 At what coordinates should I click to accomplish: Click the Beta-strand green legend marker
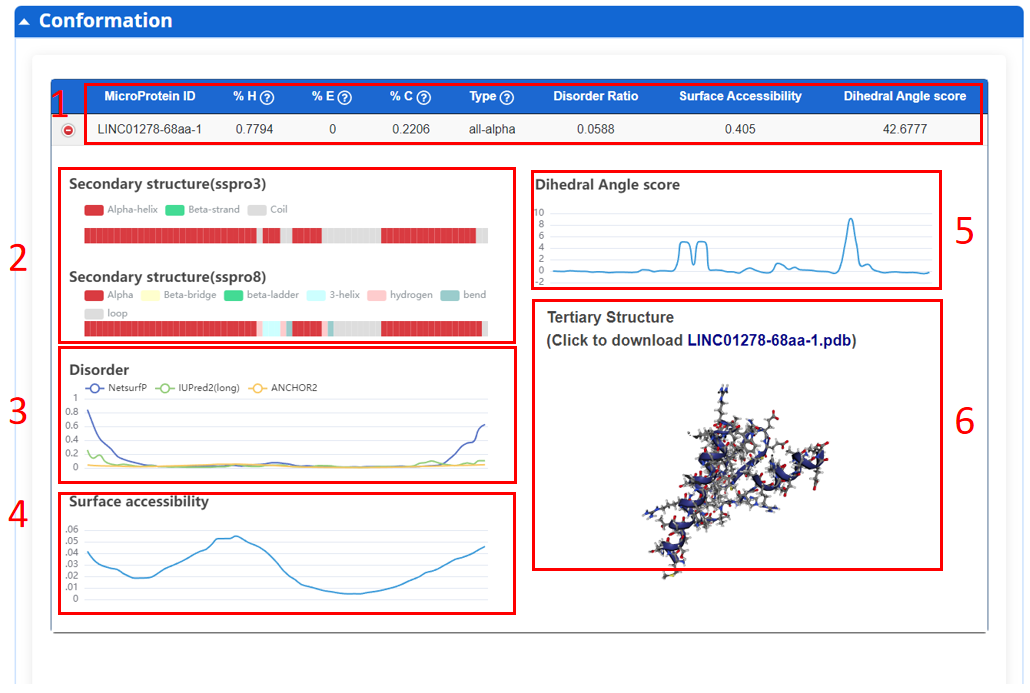175,210
